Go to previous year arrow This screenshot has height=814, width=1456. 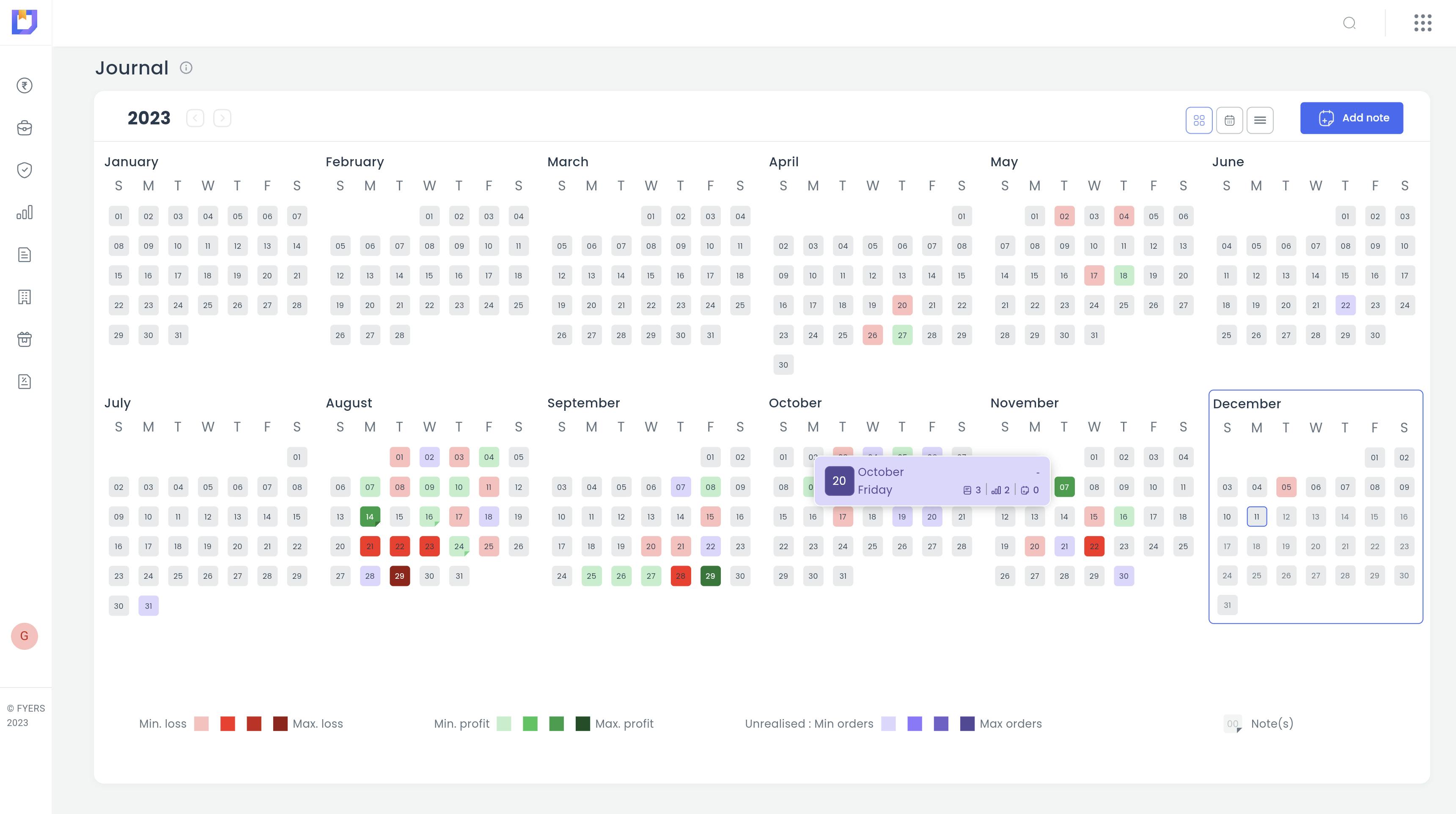(195, 118)
